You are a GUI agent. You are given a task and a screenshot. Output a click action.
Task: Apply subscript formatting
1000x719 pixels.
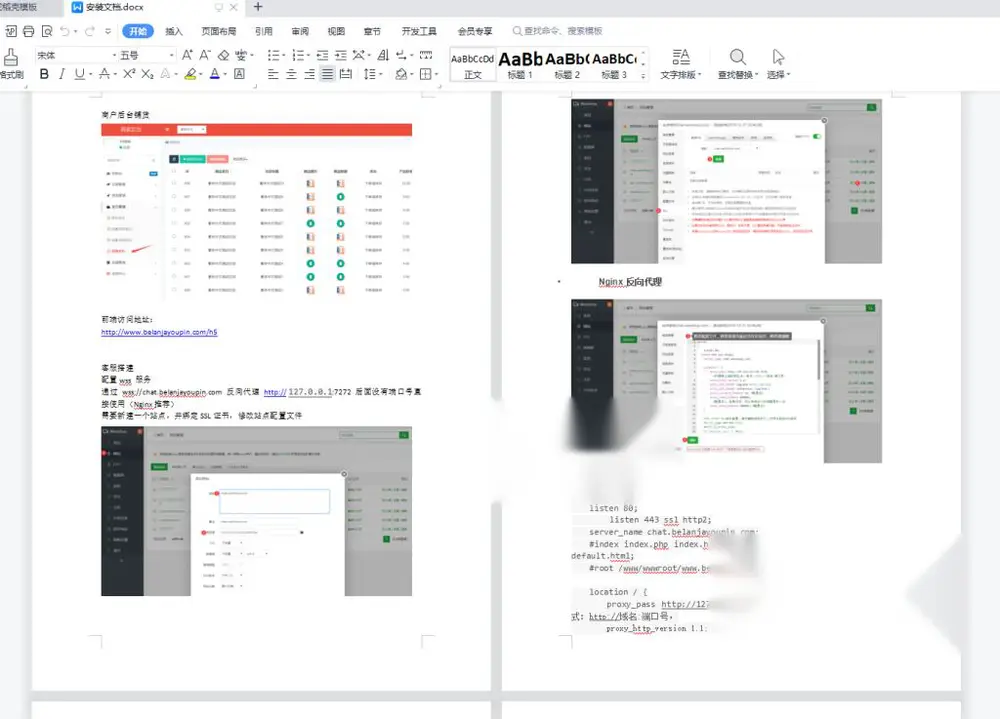(x=147, y=74)
